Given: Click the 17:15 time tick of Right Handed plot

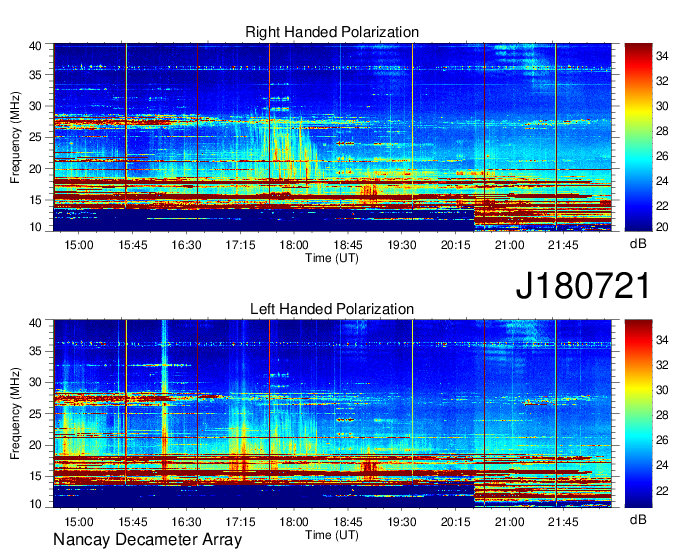Looking at the screenshot, I should click(x=240, y=245).
